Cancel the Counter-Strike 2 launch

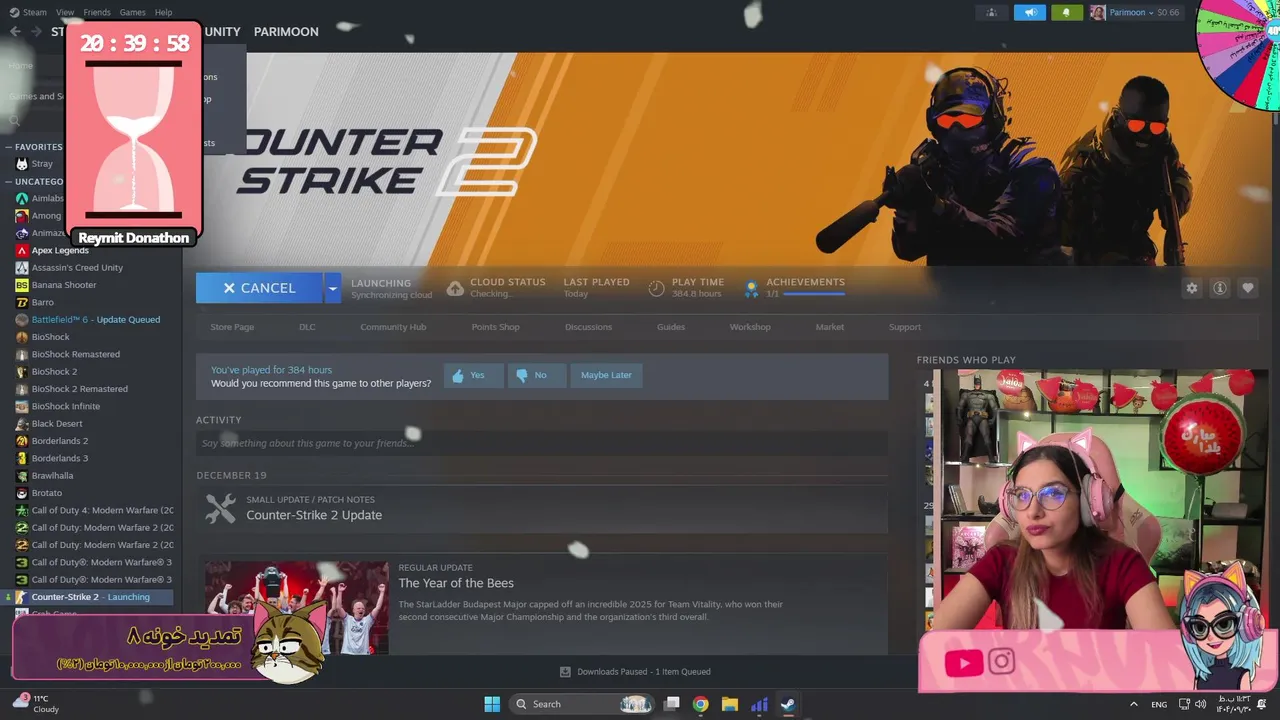(x=259, y=288)
